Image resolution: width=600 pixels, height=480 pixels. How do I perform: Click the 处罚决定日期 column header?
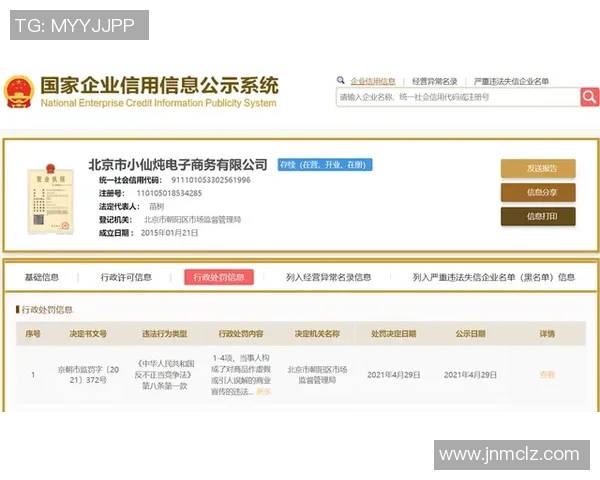[394, 334]
